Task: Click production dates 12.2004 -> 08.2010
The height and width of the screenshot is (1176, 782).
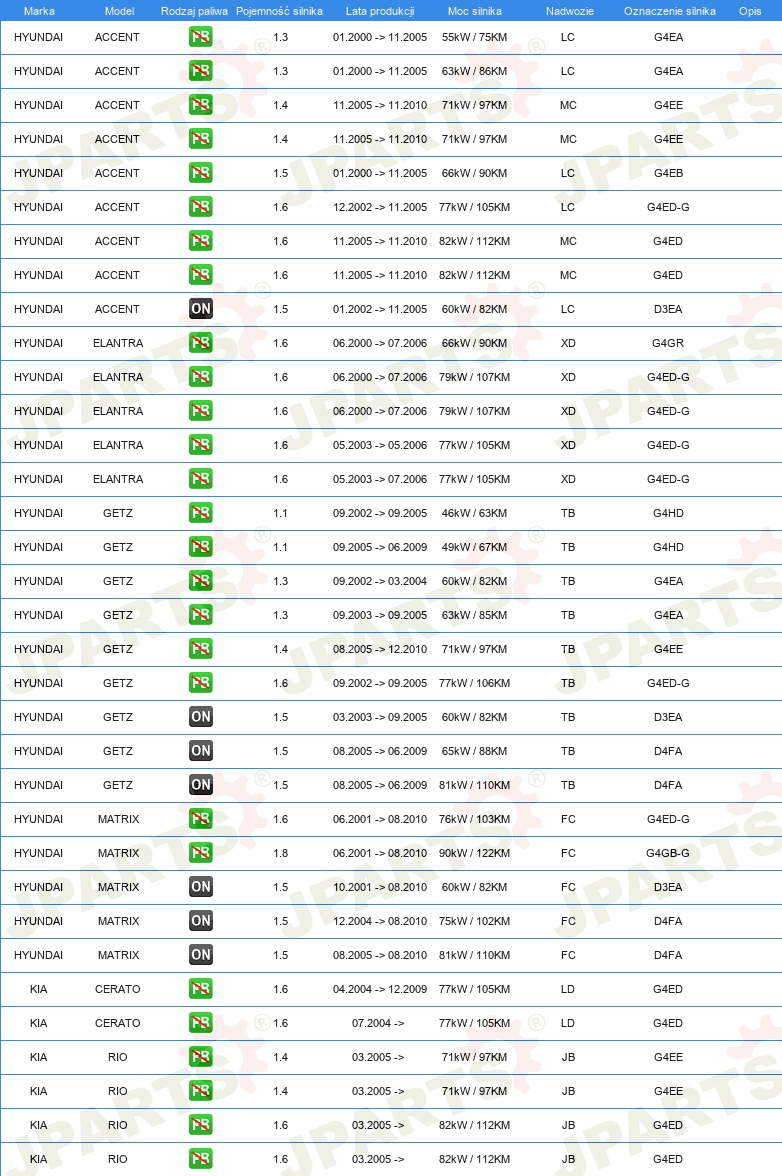Action: 380,921
